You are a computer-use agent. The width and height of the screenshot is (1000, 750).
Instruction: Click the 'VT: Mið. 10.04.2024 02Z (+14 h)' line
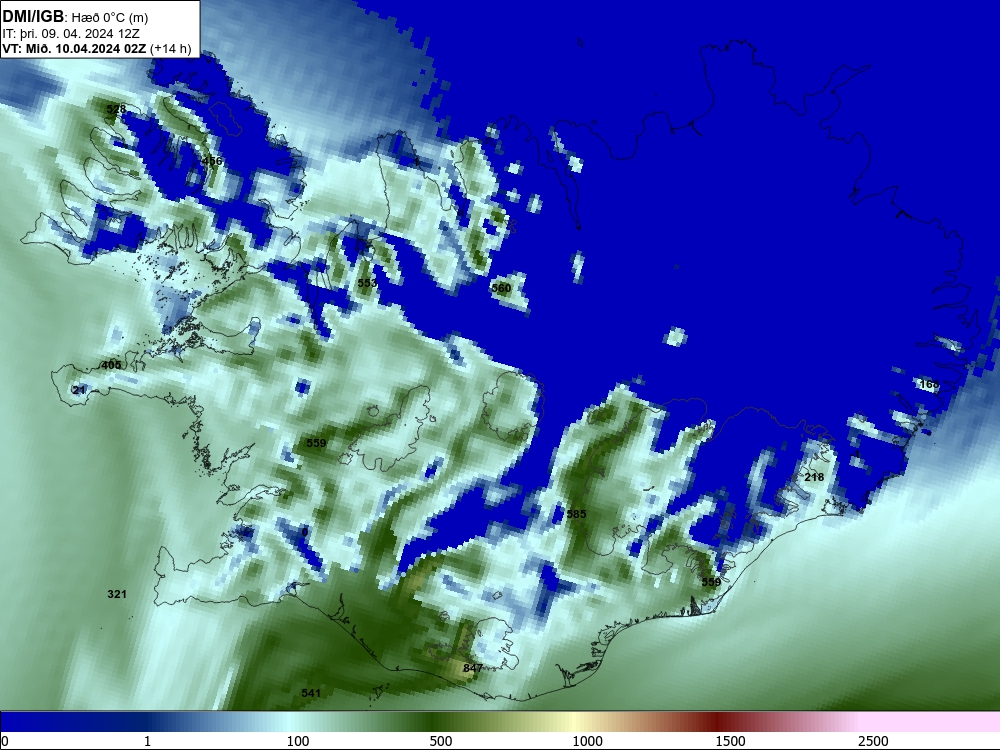coord(96,48)
